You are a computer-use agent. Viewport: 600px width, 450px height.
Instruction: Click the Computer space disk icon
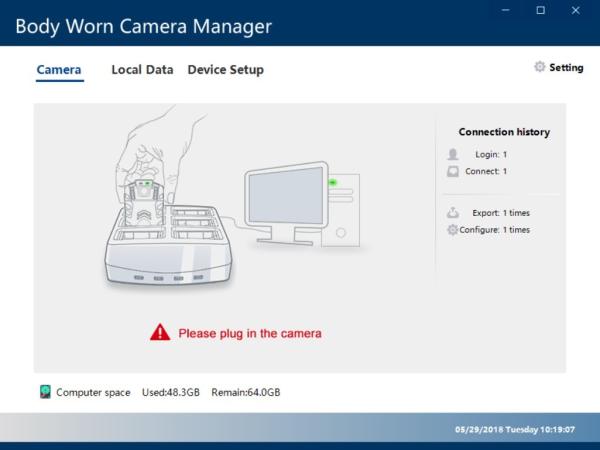tap(45, 392)
